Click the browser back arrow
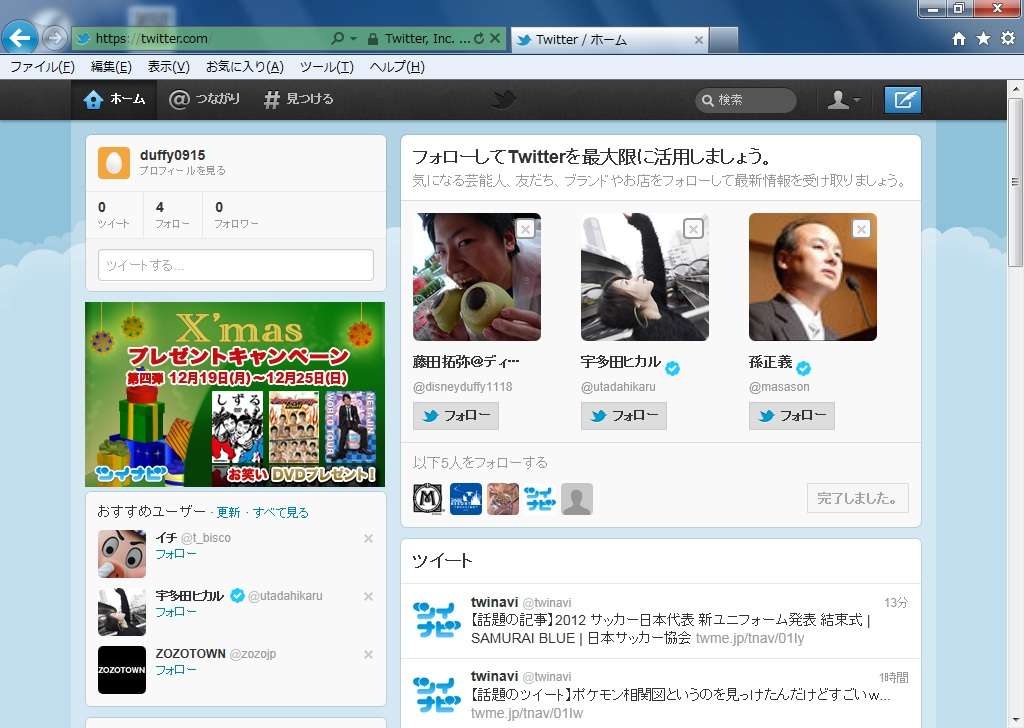Viewport: 1024px width, 728px height. pyautogui.click(x=20, y=38)
